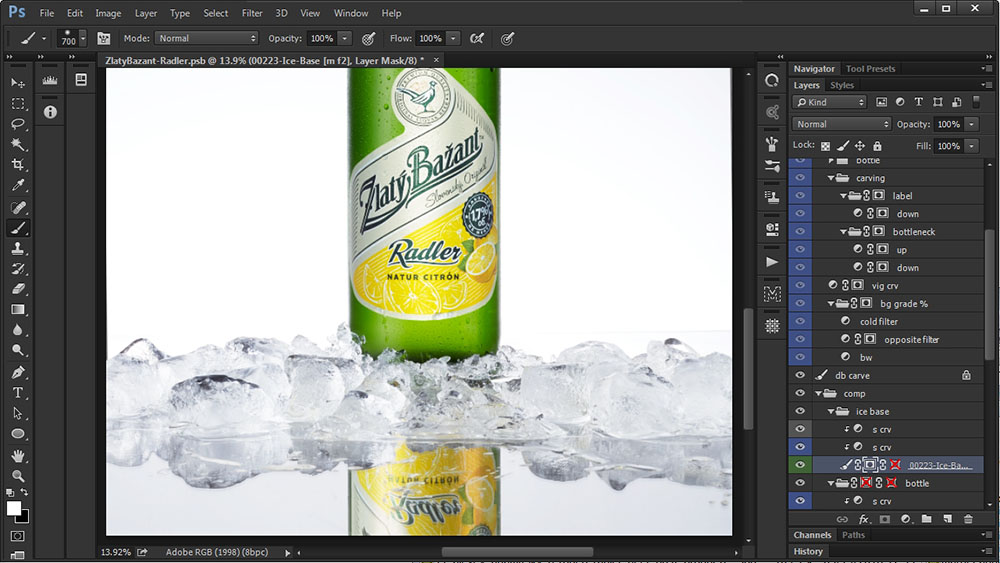Switch to the Styles tab

coord(842,85)
